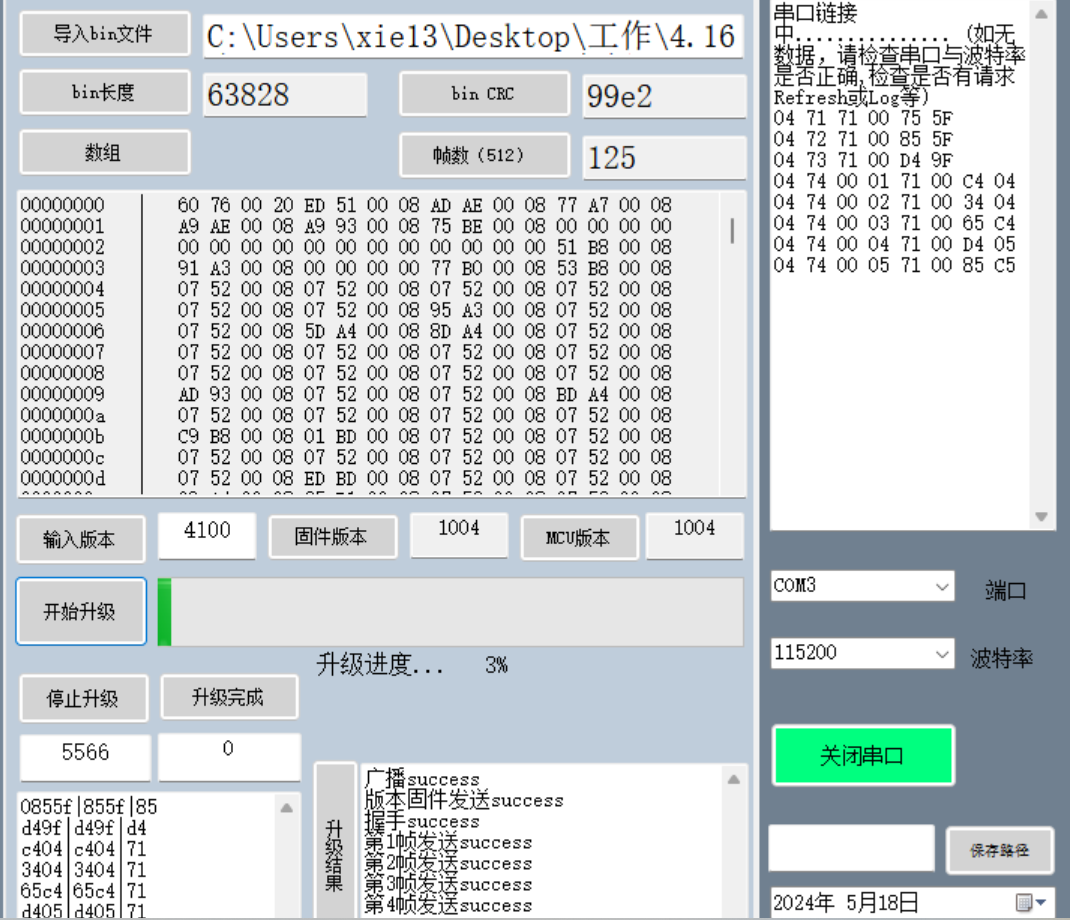
Task: Click the 数组 button
Action: click(x=104, y=153)
